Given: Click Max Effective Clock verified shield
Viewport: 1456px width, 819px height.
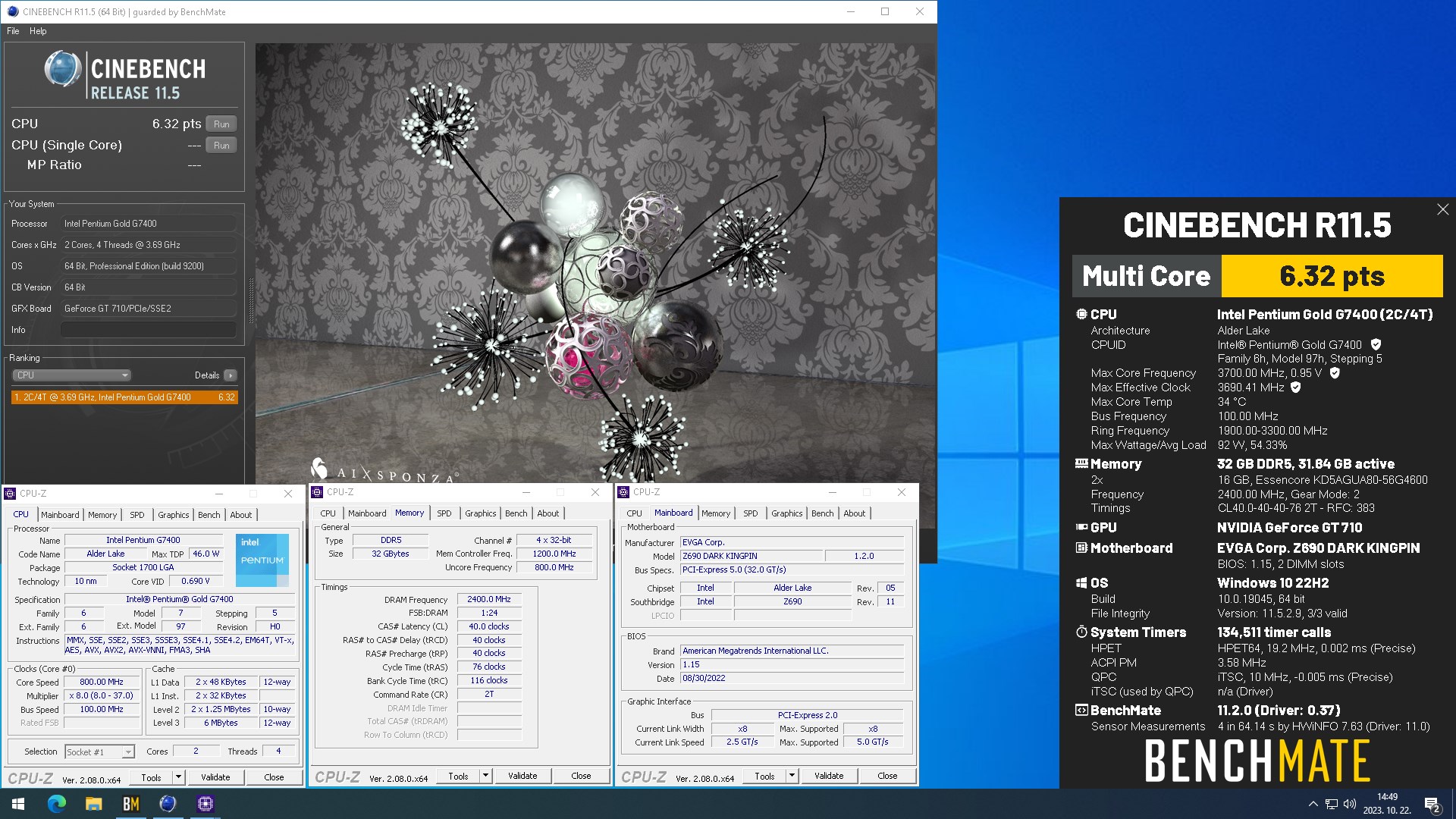Looking at the screenshot, I should [1296, 387].
